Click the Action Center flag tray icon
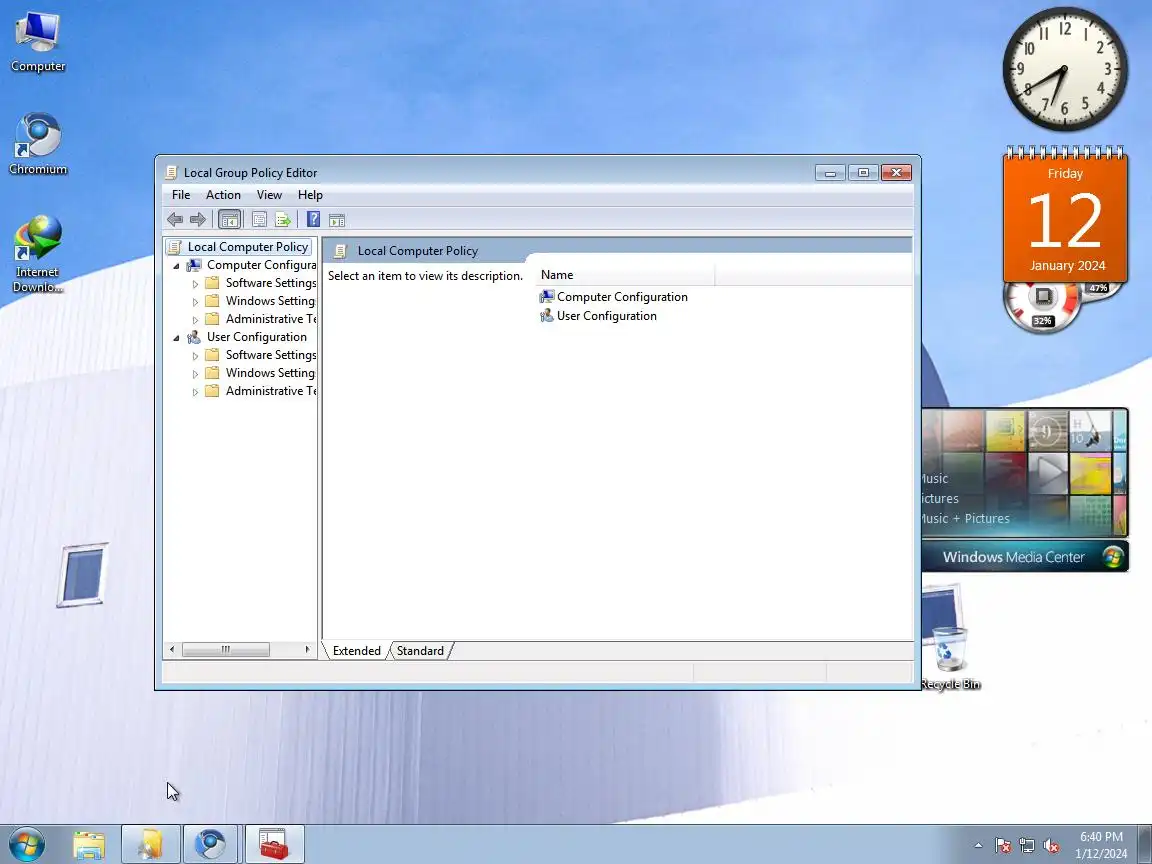The height and width of the screenshot is (864, 1152). point(1003,846)
